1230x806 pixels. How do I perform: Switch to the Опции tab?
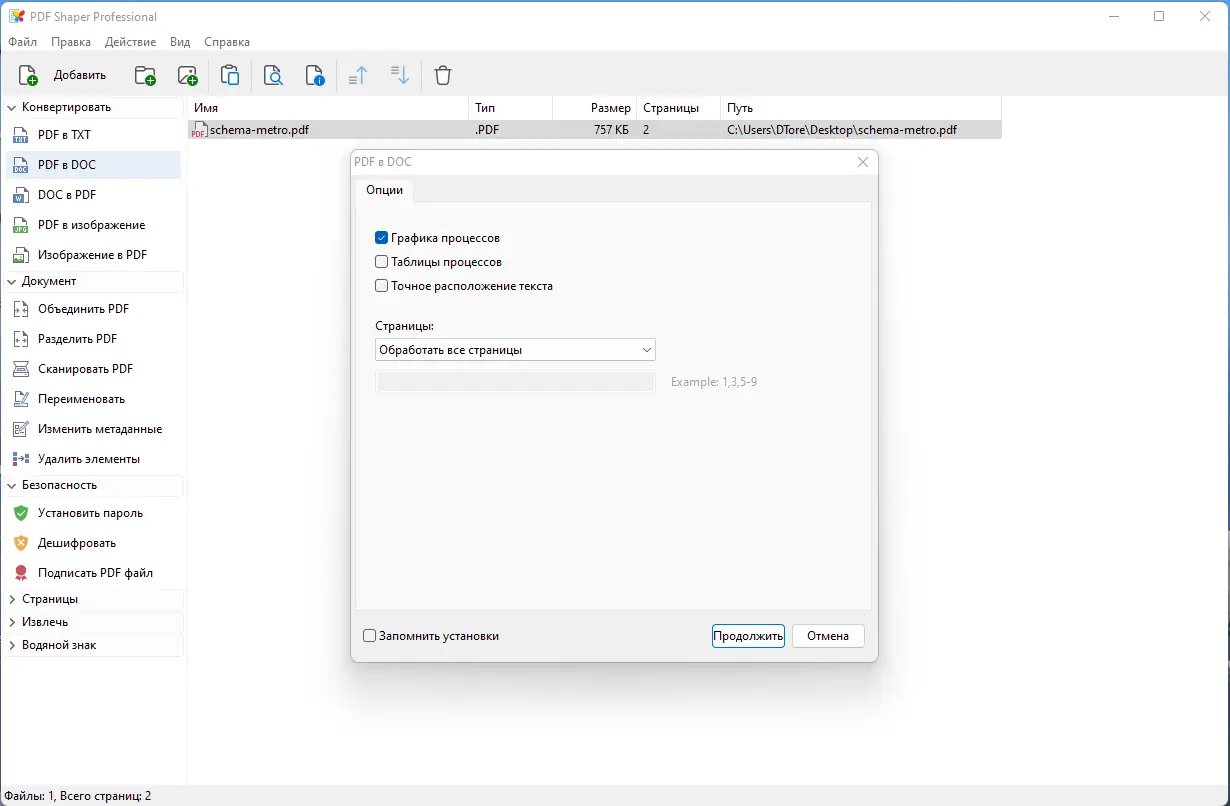[x=385, y=189]
